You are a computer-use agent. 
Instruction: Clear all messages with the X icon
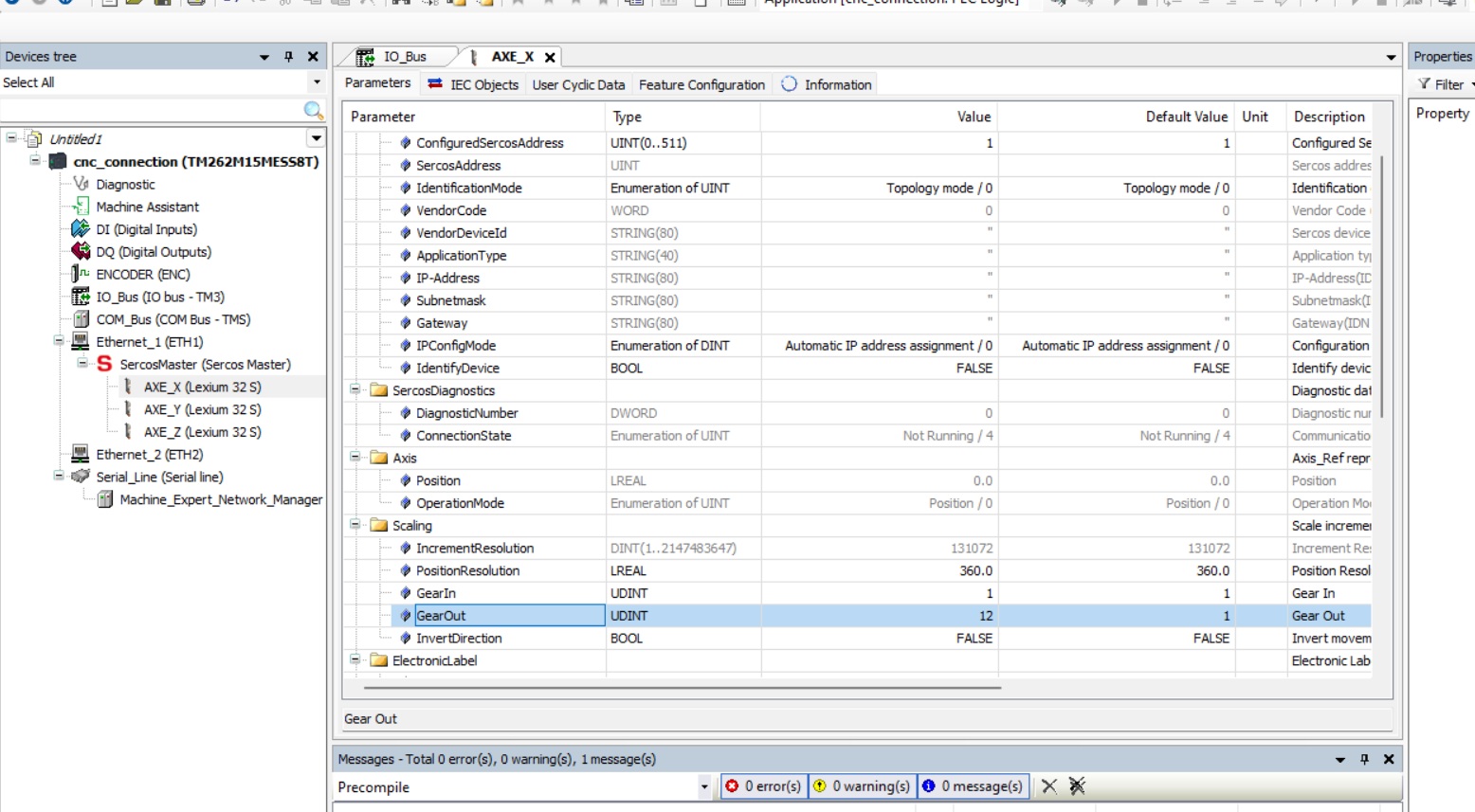pyautogui.click(x=1048, y=786)
